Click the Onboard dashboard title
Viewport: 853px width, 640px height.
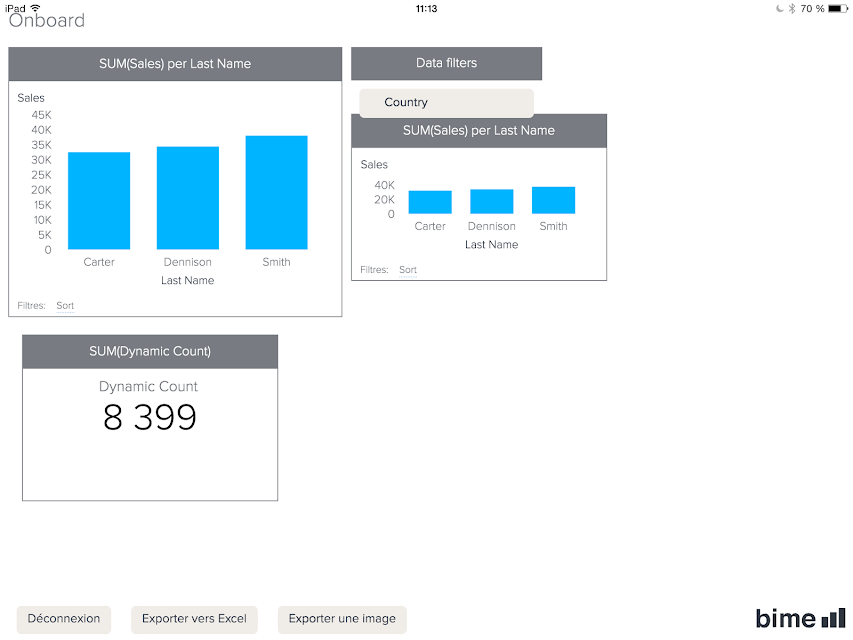47,21
